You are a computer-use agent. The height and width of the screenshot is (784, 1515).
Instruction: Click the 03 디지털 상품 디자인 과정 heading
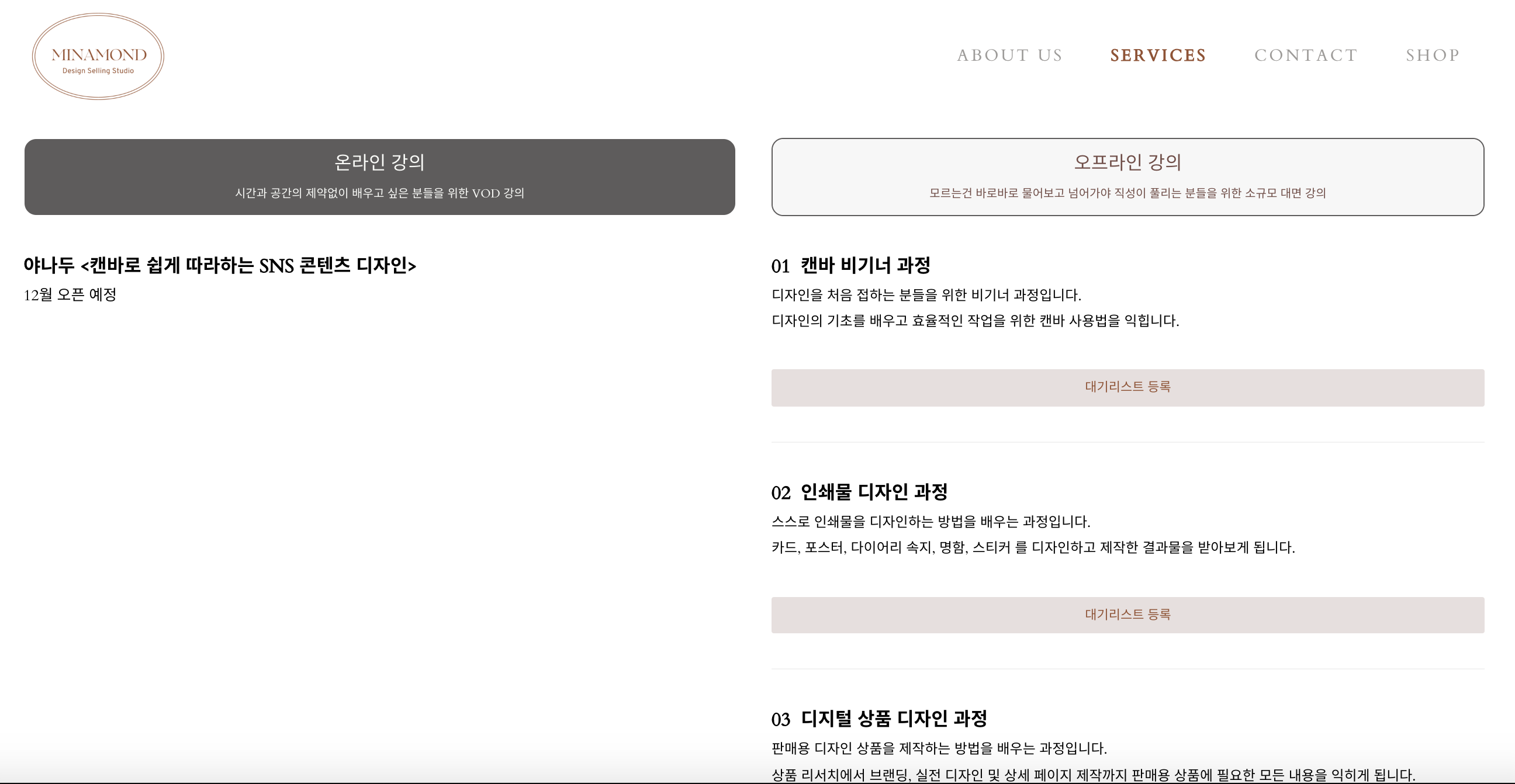[x=878, y=719]
